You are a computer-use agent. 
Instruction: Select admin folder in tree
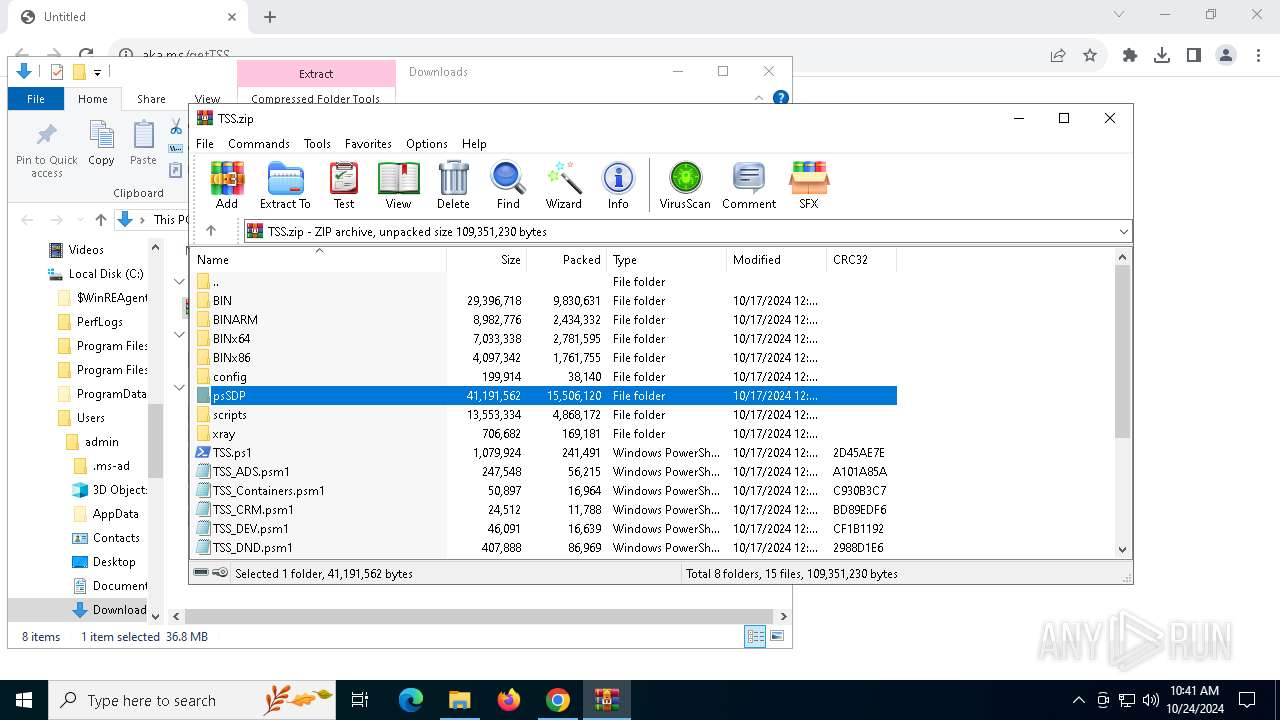101,441
